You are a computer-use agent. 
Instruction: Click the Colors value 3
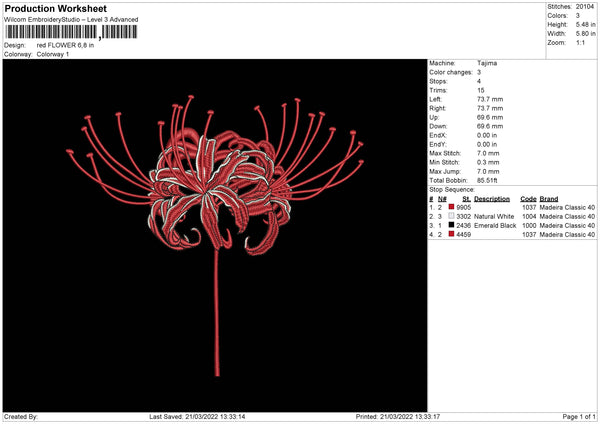tap(578, 16)
